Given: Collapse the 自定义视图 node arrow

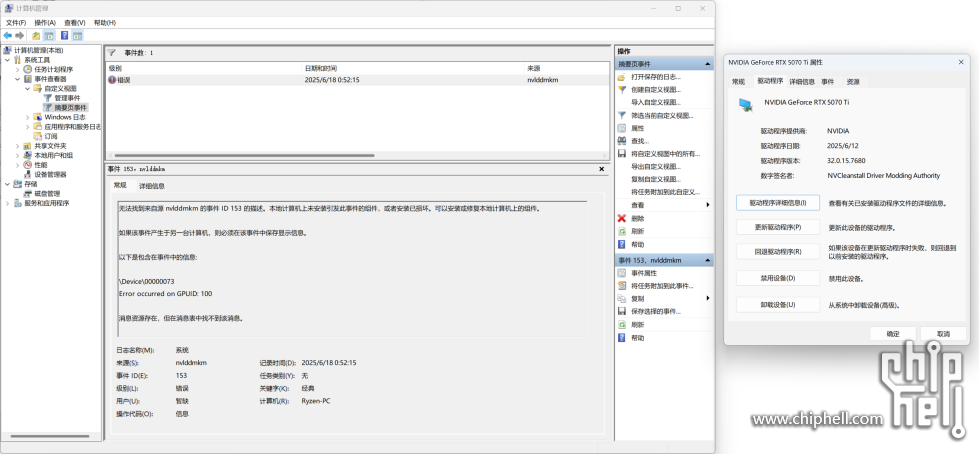Looking at the screenshot, I should click(x=27, y=88).
